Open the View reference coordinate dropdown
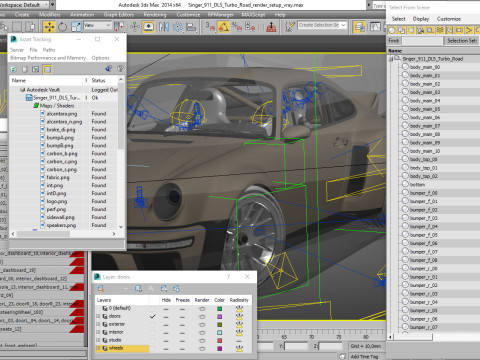 click(97, 25)
